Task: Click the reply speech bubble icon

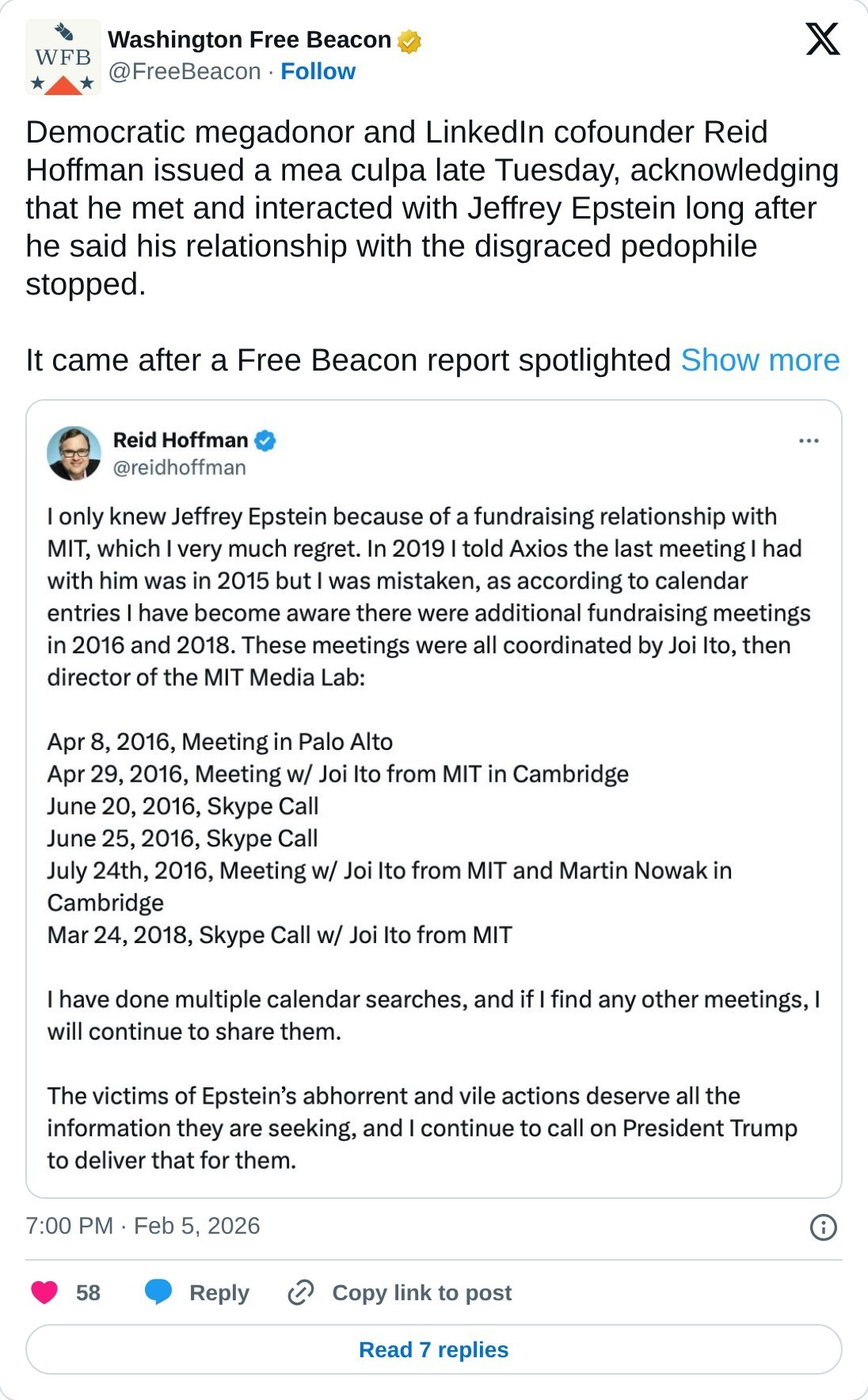Action: [x=158, y=1292]
